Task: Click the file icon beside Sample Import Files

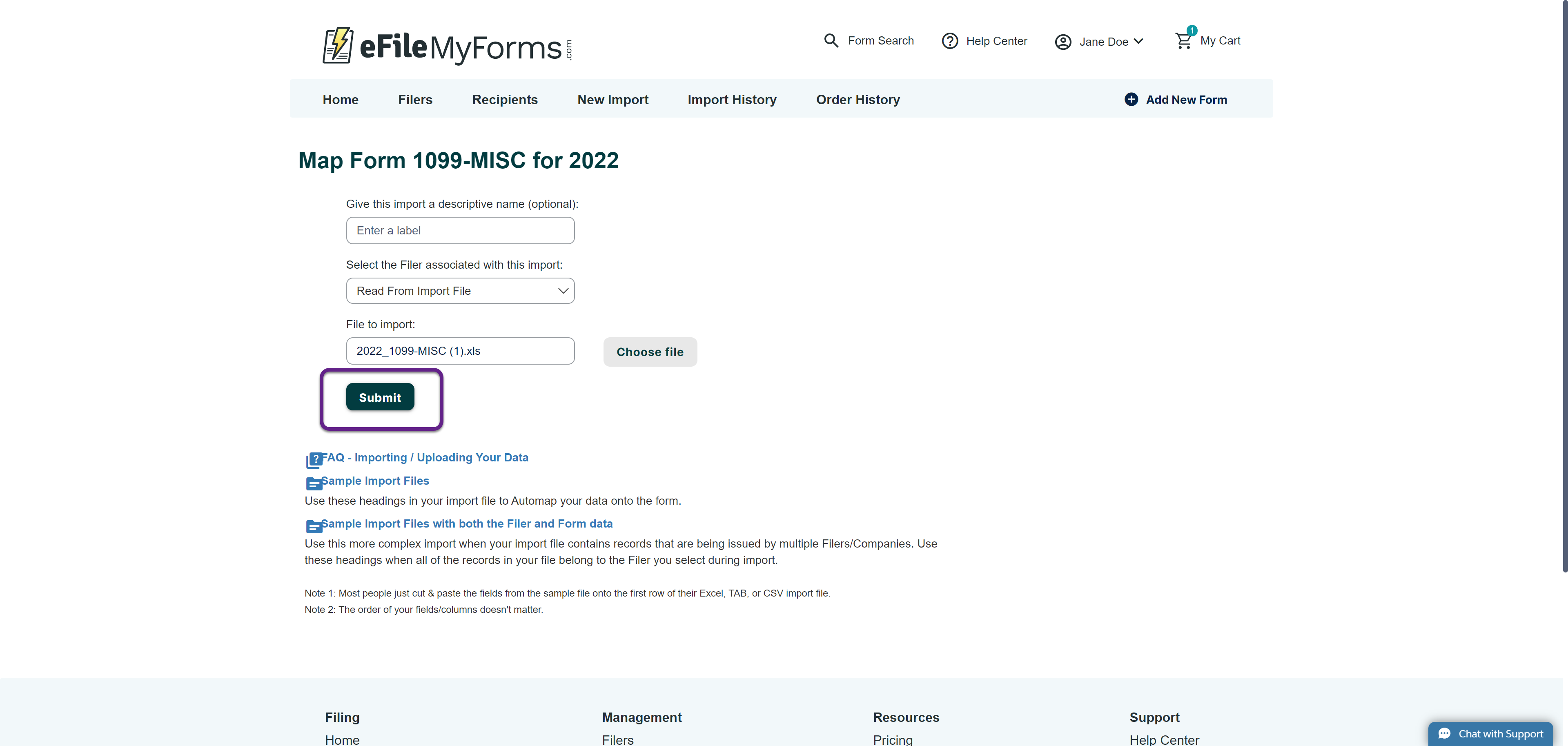Action: (x=314, y=484)
